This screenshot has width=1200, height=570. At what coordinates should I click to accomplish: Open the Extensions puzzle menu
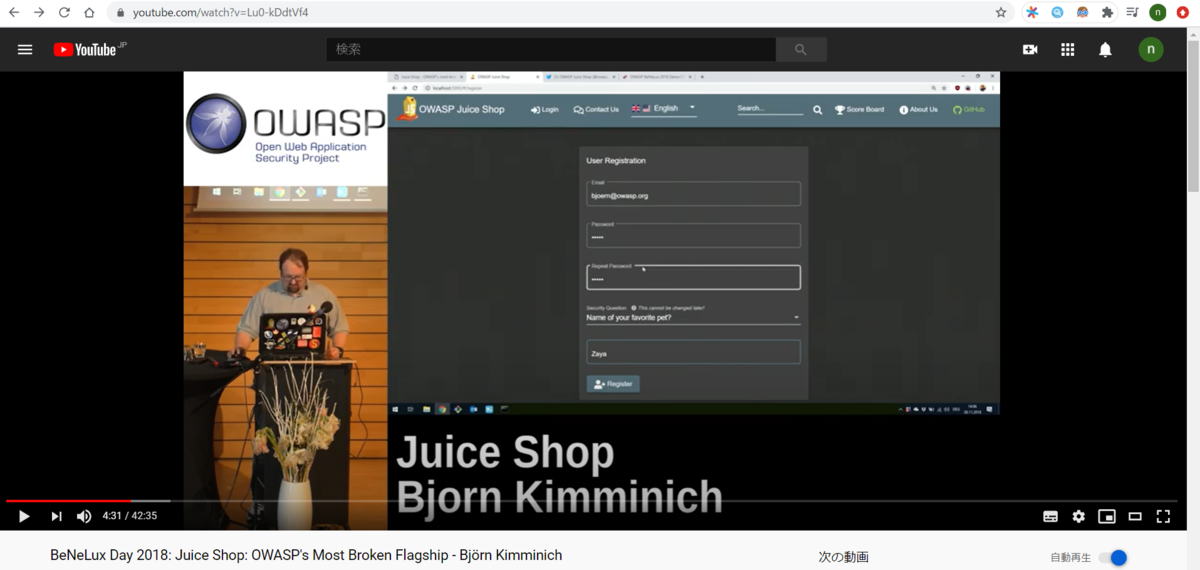(x=1107, y=13)
